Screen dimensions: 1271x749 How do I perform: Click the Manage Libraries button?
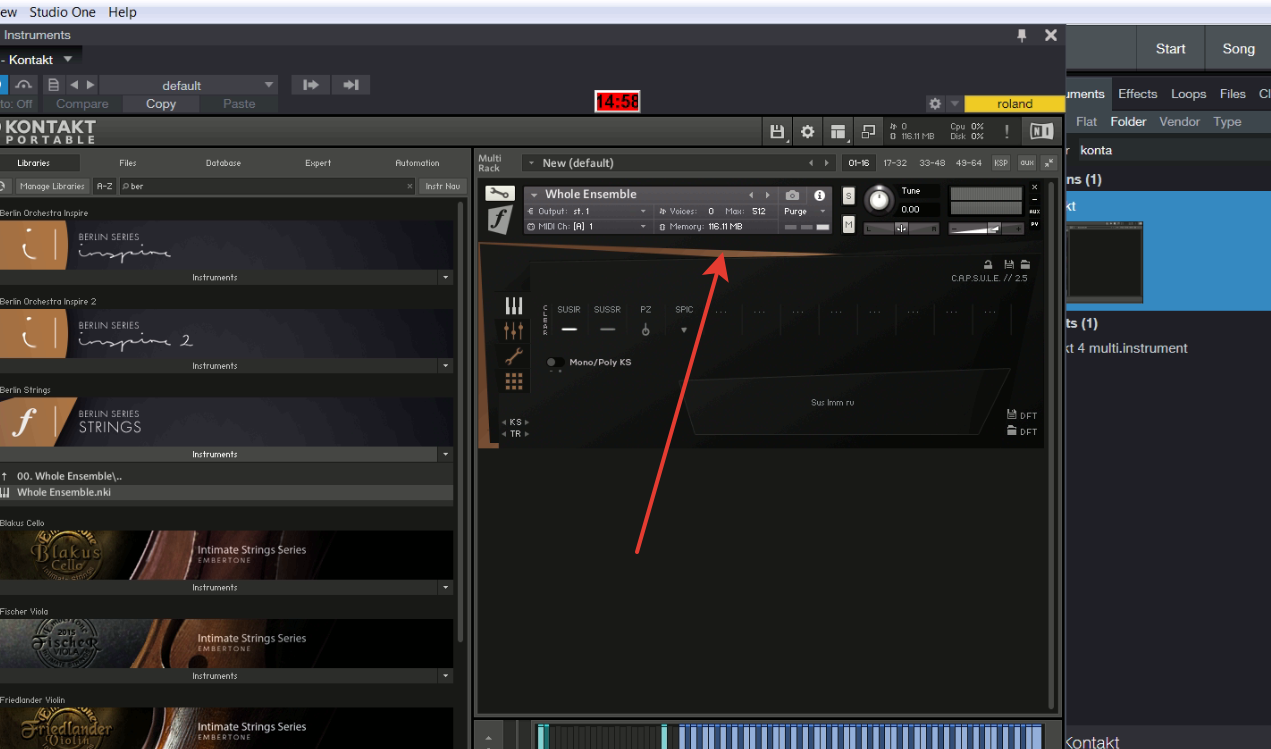click(x=52, y=186)
